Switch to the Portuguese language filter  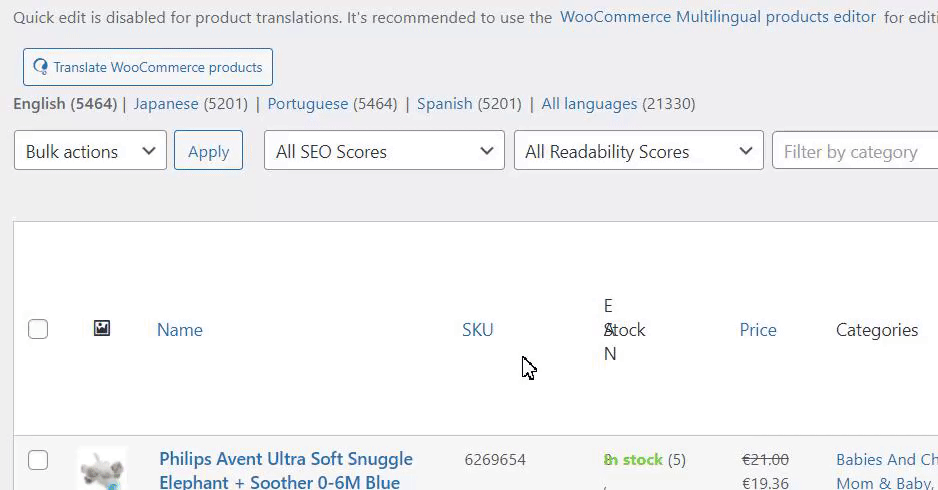308,104
